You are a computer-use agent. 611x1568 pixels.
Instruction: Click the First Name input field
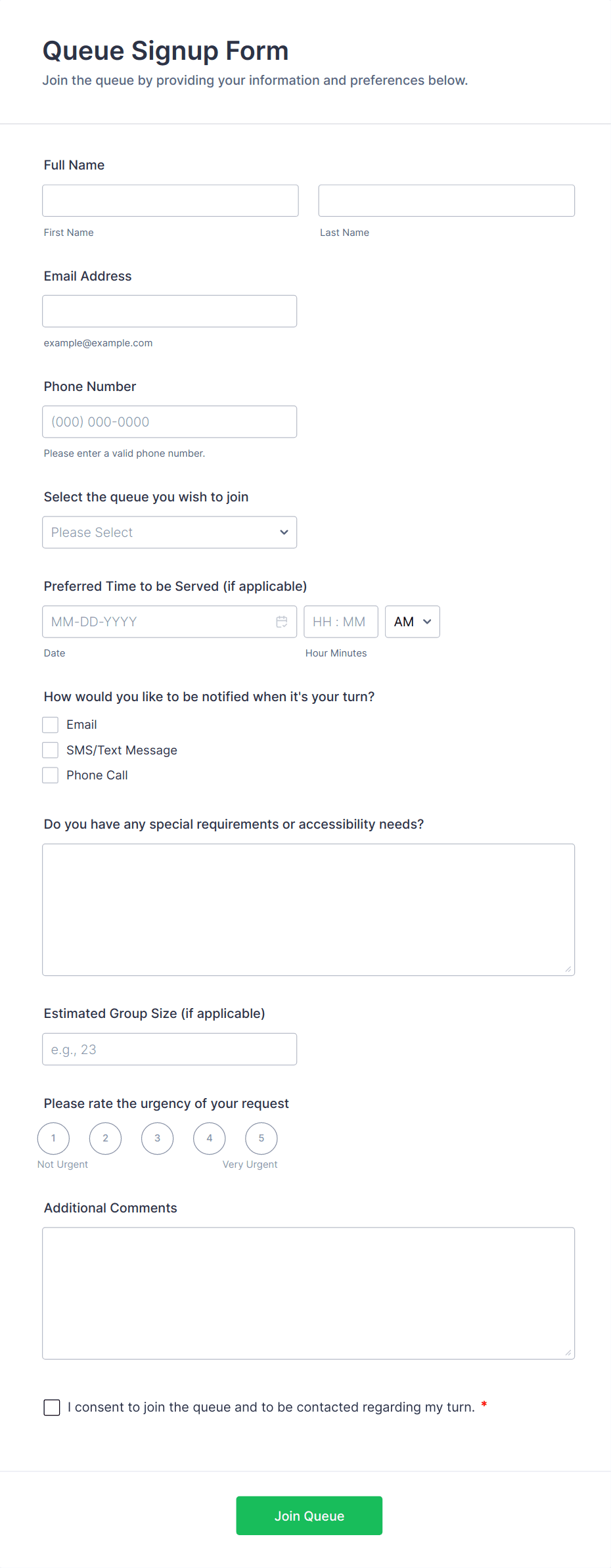click(170, 200)
